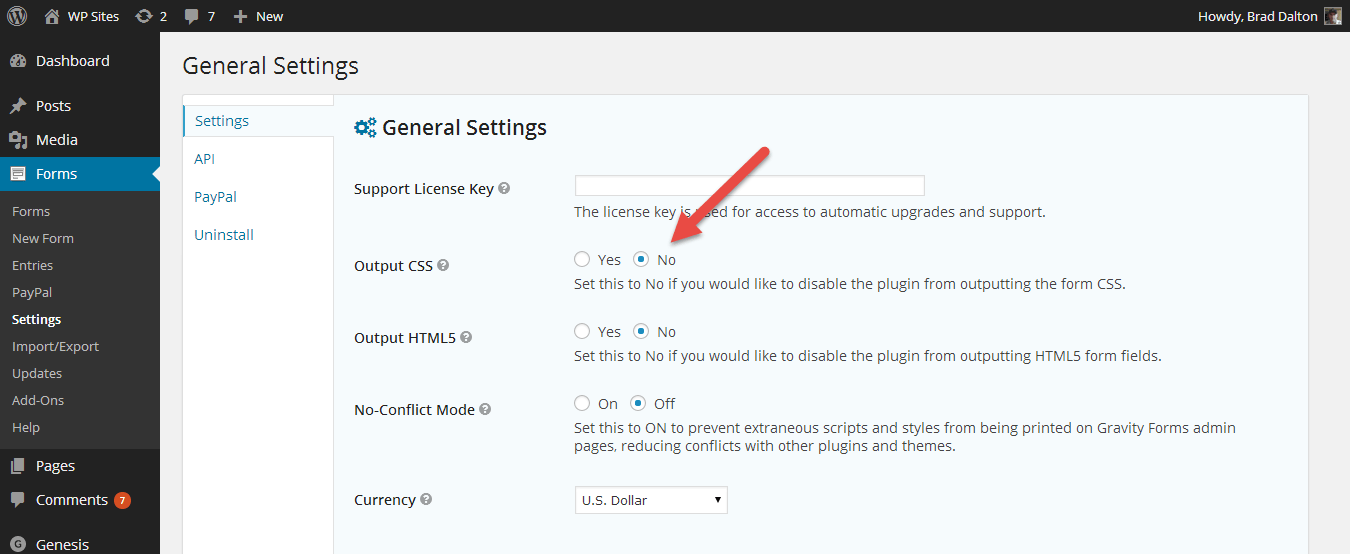Open PayPal submenu link under Forms
Screen dimensions: 1350x554
pos(32,292)
